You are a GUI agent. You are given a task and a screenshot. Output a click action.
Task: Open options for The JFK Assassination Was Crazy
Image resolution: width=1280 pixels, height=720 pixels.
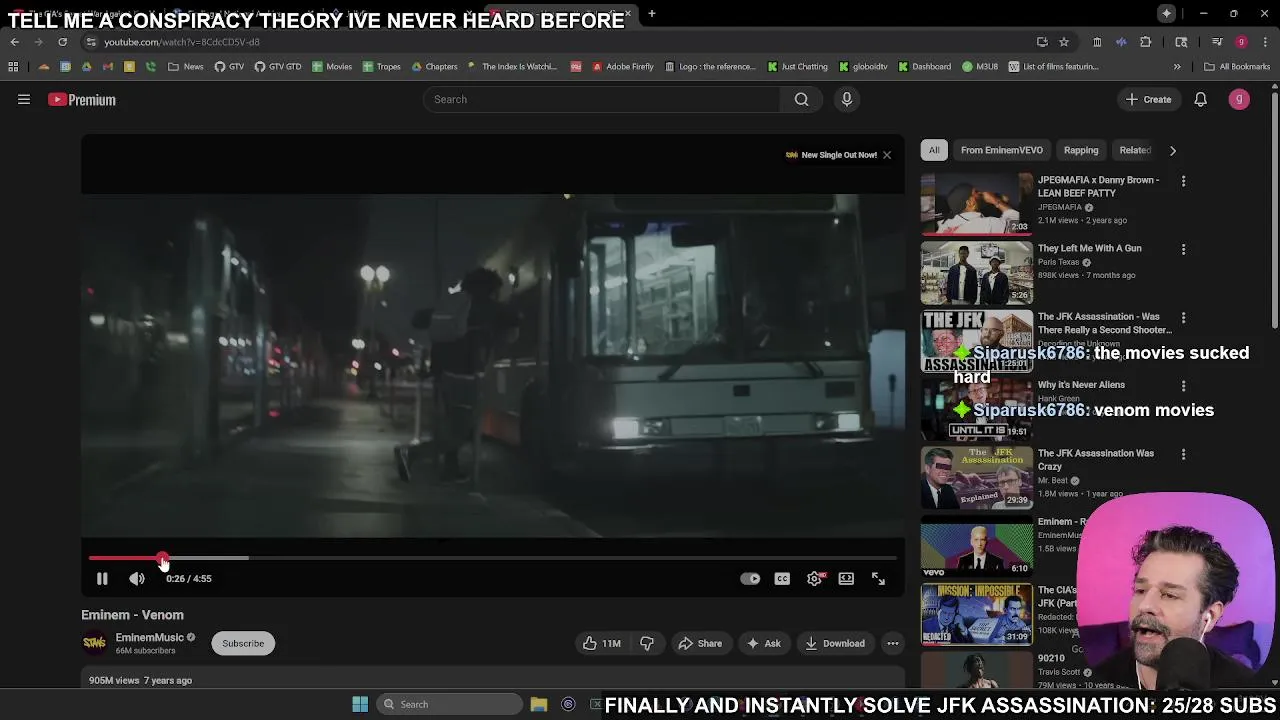(x=1183, y=454)
